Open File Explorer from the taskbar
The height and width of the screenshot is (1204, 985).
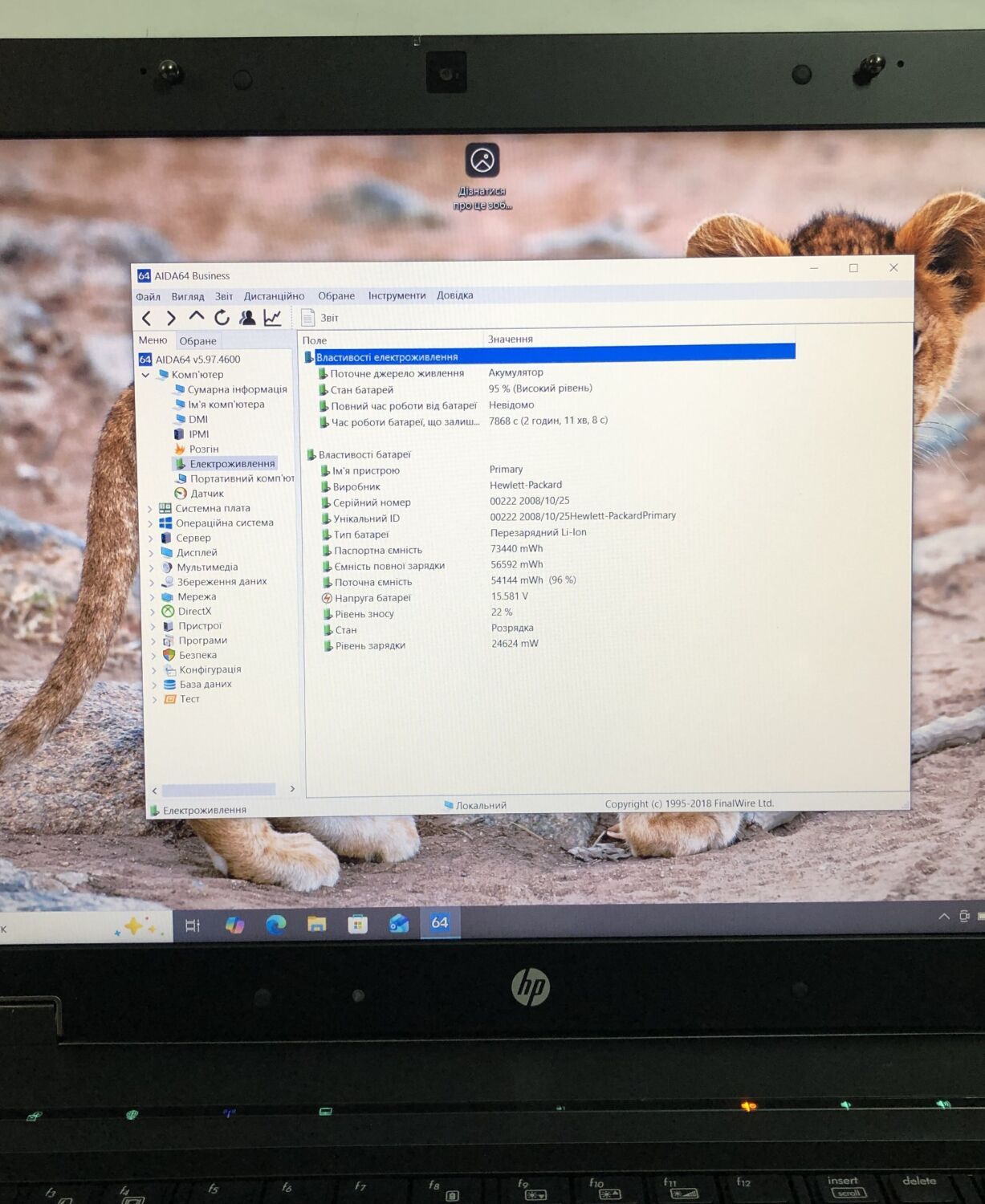point(316,925)
